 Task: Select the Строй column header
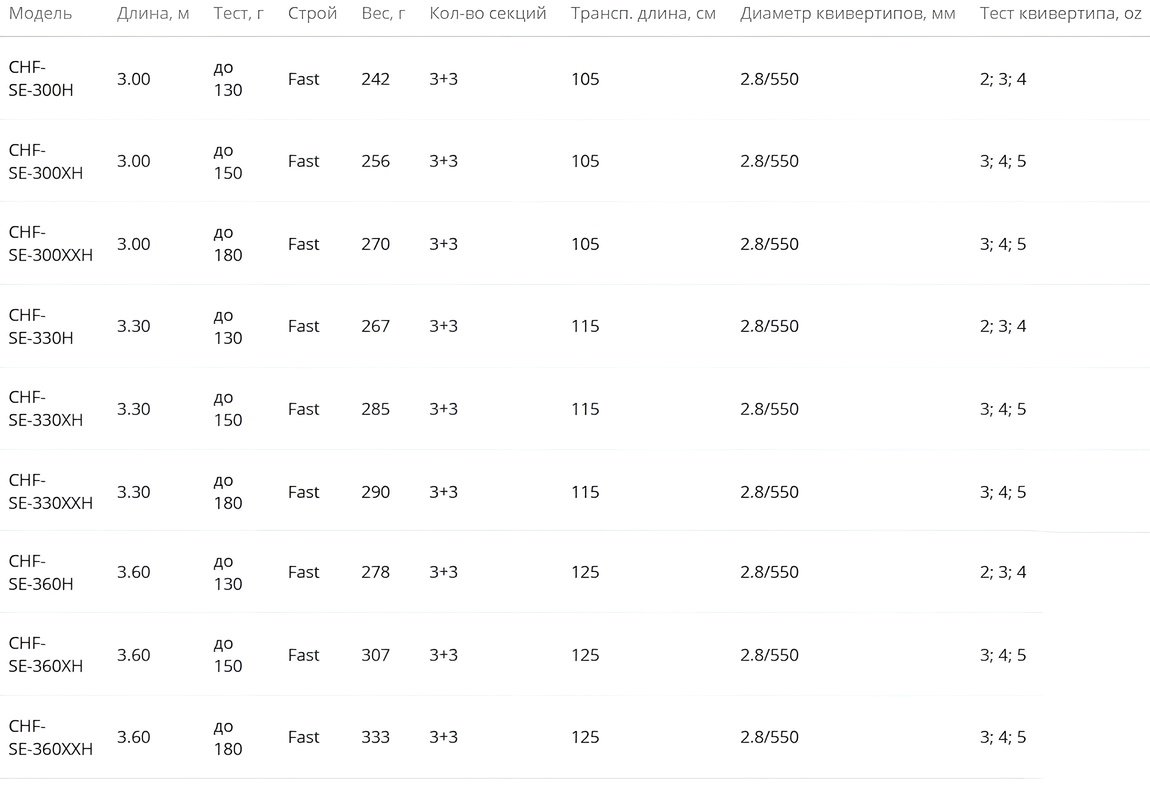pos(312,13)
